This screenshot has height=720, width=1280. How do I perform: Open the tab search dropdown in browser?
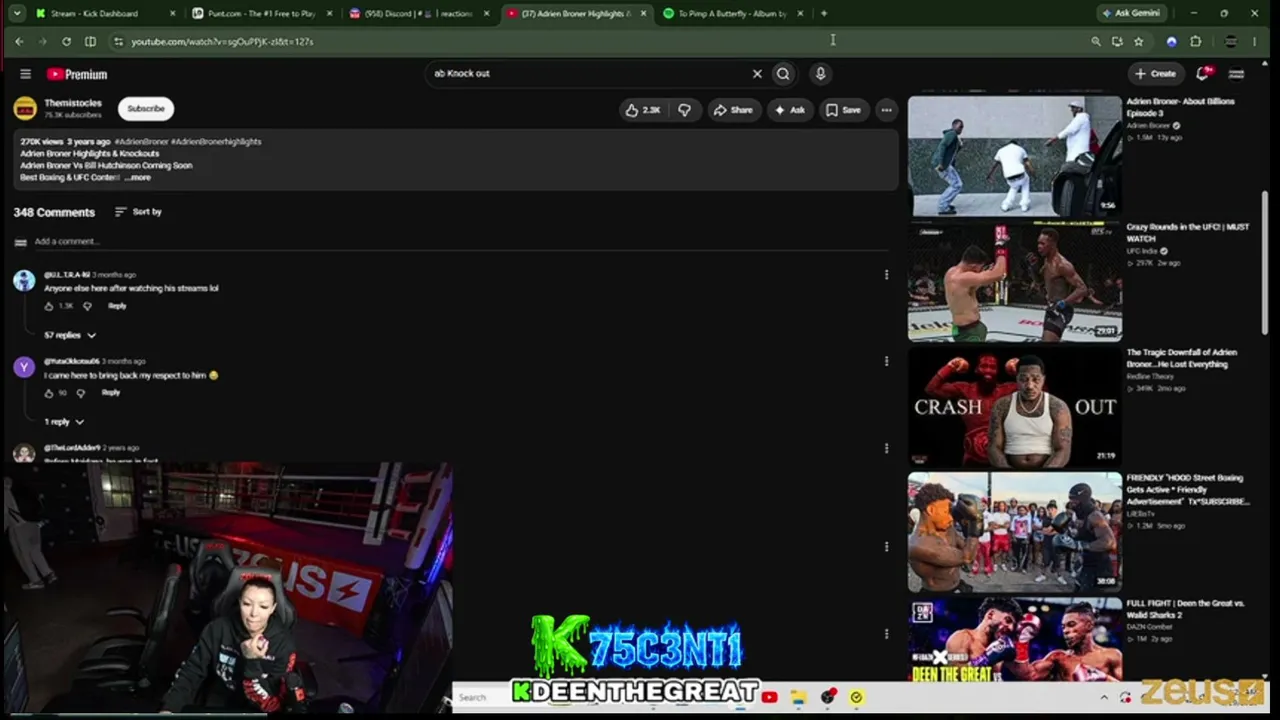[17, 13]
